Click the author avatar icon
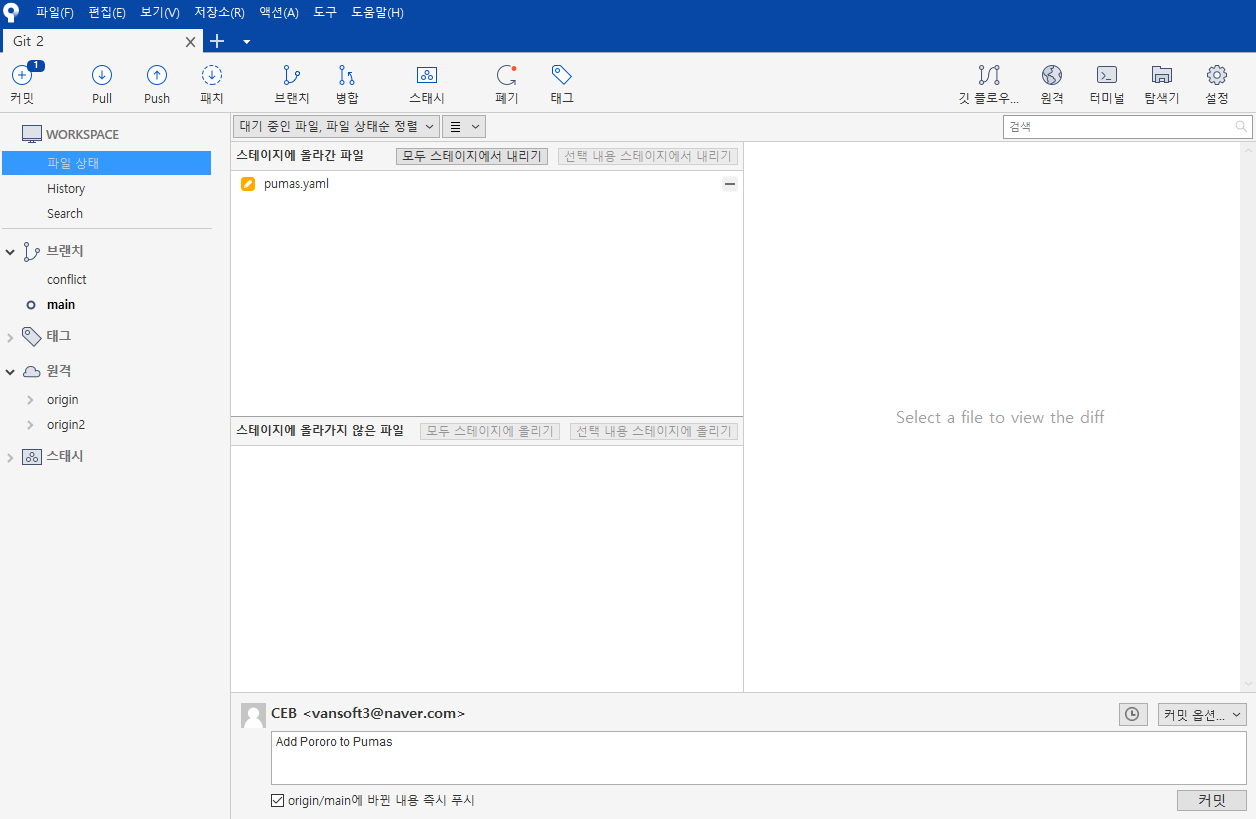1256x819 pixels. pos(253,715)
